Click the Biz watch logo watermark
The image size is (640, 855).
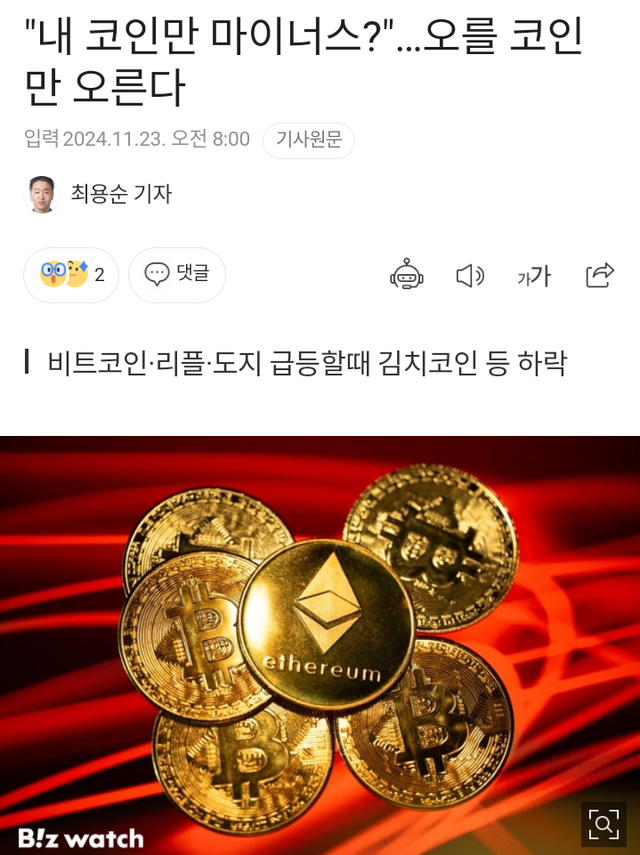pos(81,838)
